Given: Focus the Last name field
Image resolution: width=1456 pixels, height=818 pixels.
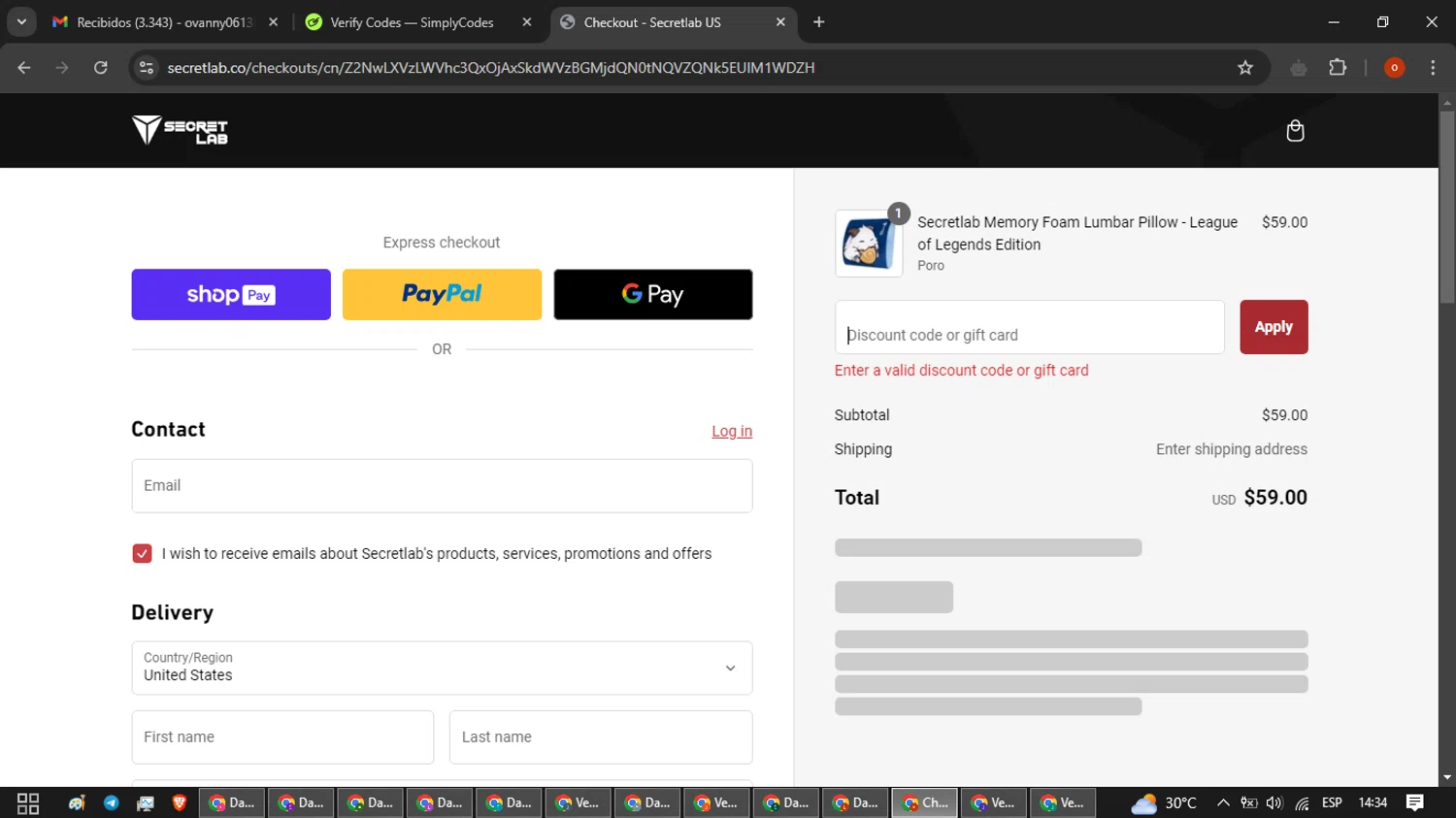Looking at the screenshot, I should tap(601, 737).
